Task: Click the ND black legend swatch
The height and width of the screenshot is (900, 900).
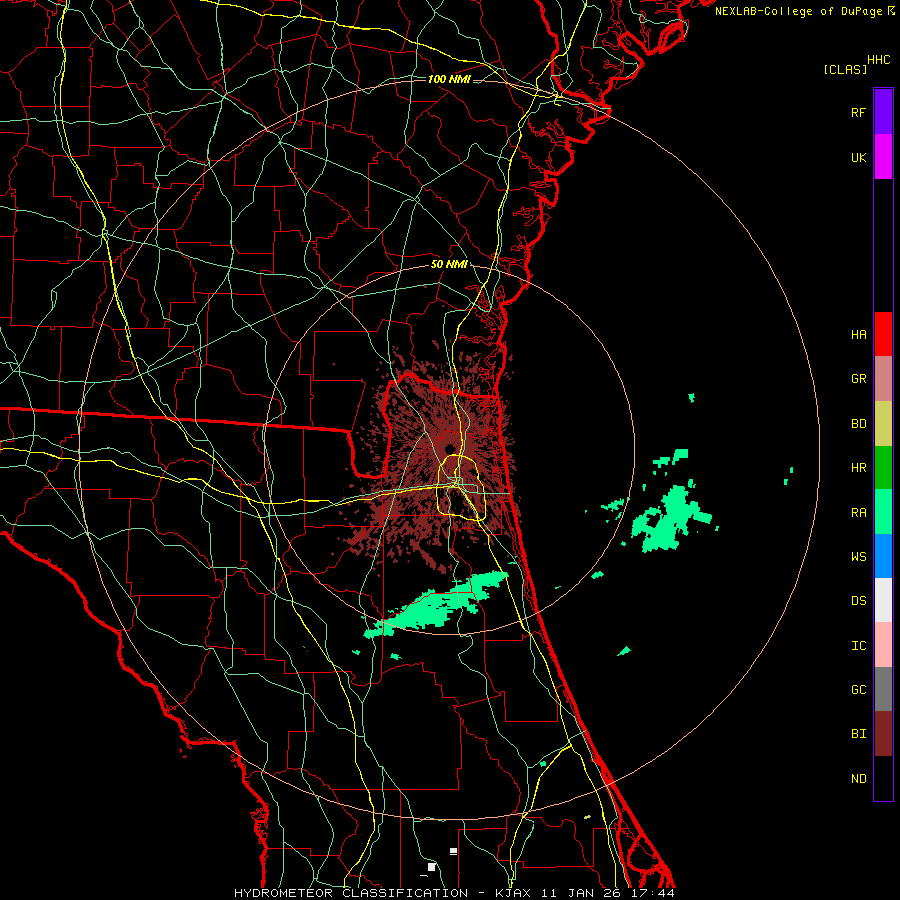Action: 883,778
